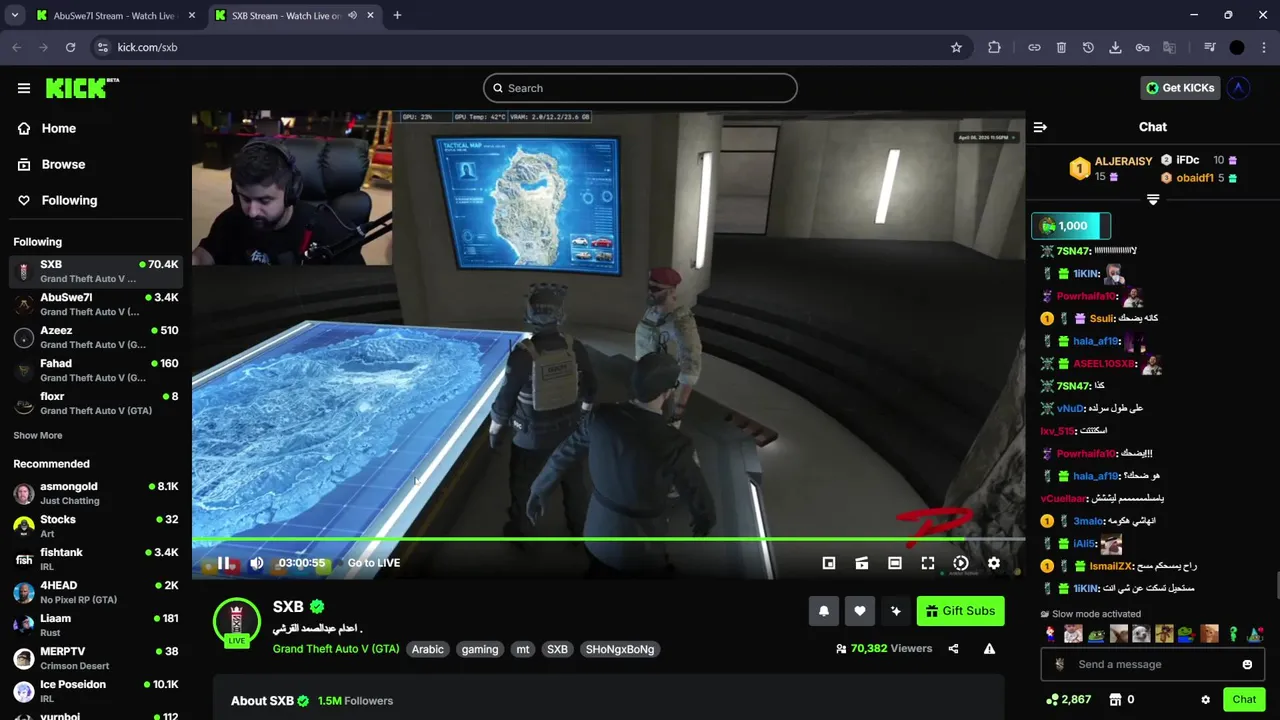Click the green video progress bar
1280x720 pixels.
click(608, 539)
